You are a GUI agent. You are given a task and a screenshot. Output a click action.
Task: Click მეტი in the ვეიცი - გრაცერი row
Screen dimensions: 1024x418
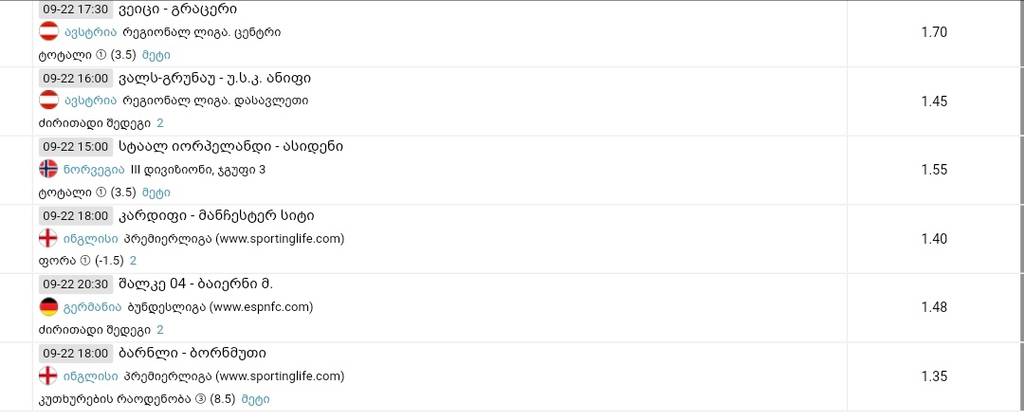155,54
